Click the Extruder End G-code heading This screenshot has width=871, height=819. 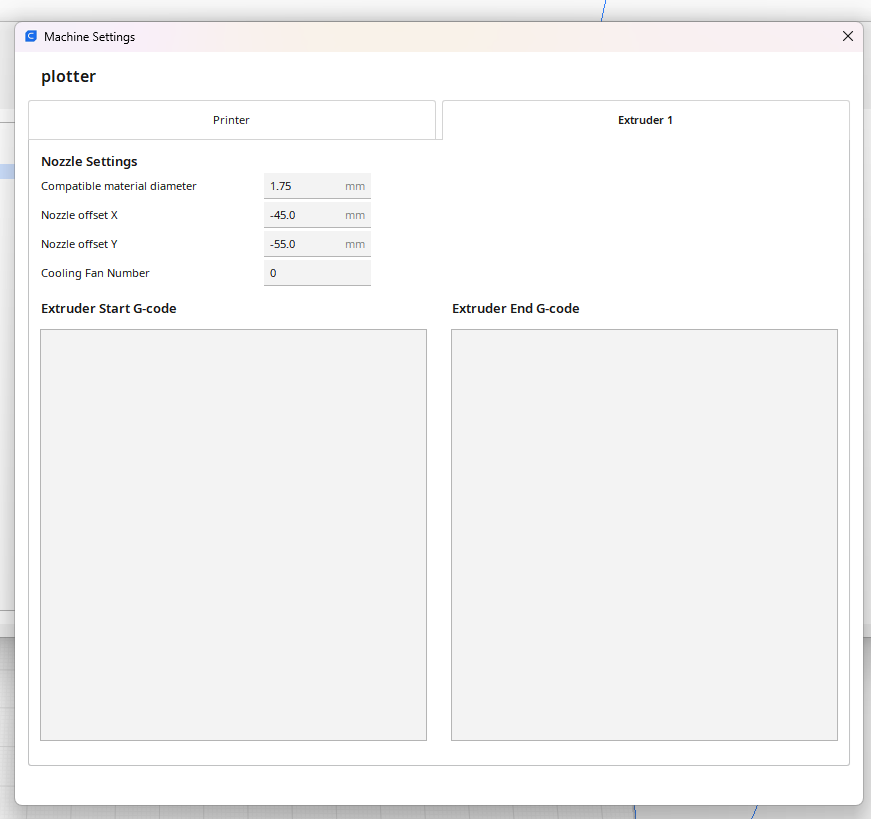(x=516, y=308)
